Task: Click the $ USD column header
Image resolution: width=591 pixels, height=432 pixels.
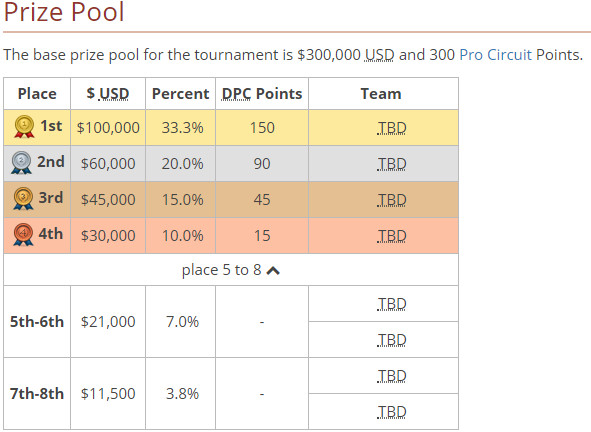Action: pyautogui.click(x=108, y=93)
